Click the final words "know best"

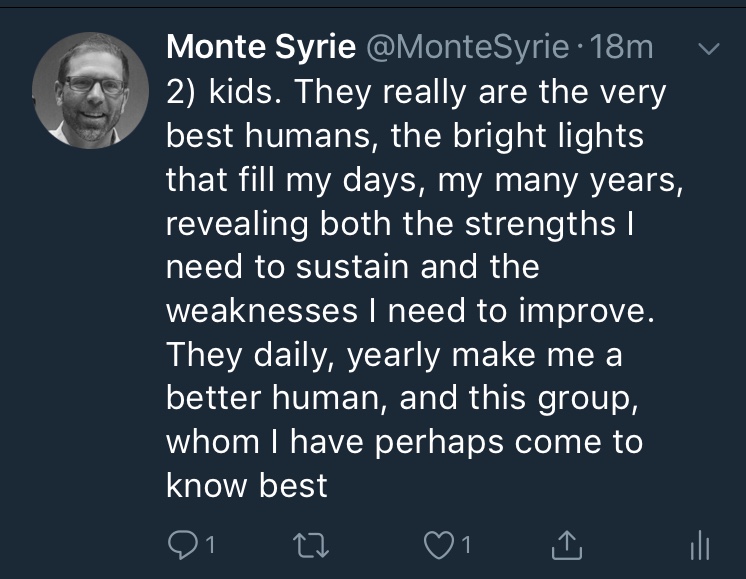coord(246,486)
